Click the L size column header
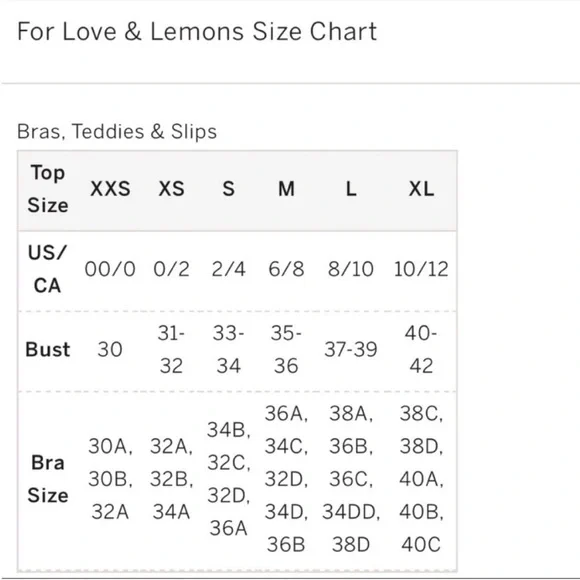 pos(351,189)
